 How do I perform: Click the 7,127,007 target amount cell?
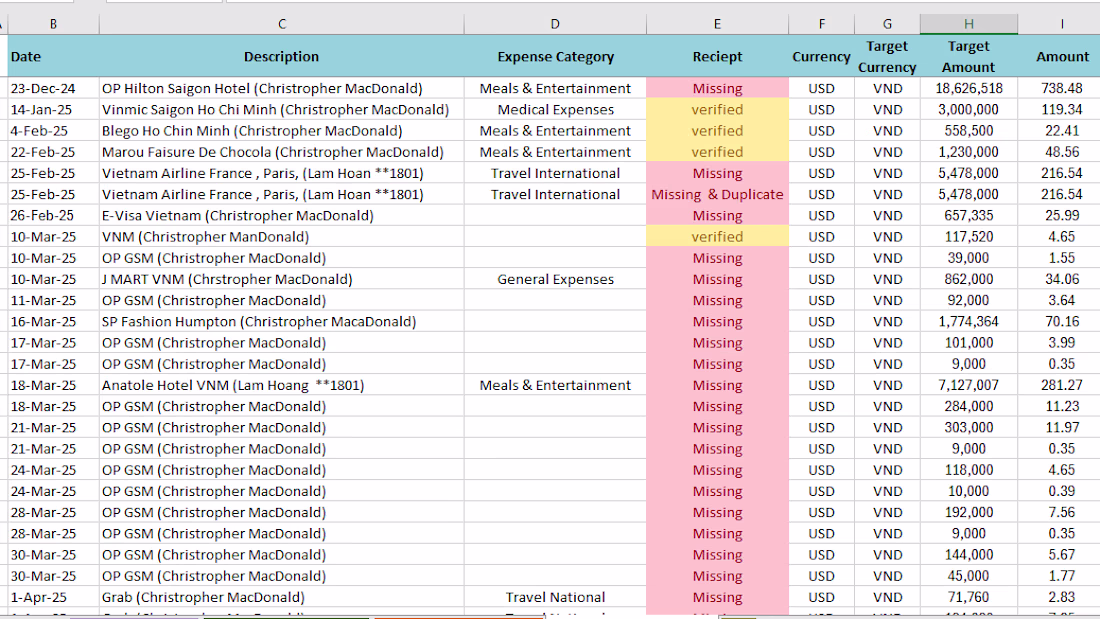[969, 385]
